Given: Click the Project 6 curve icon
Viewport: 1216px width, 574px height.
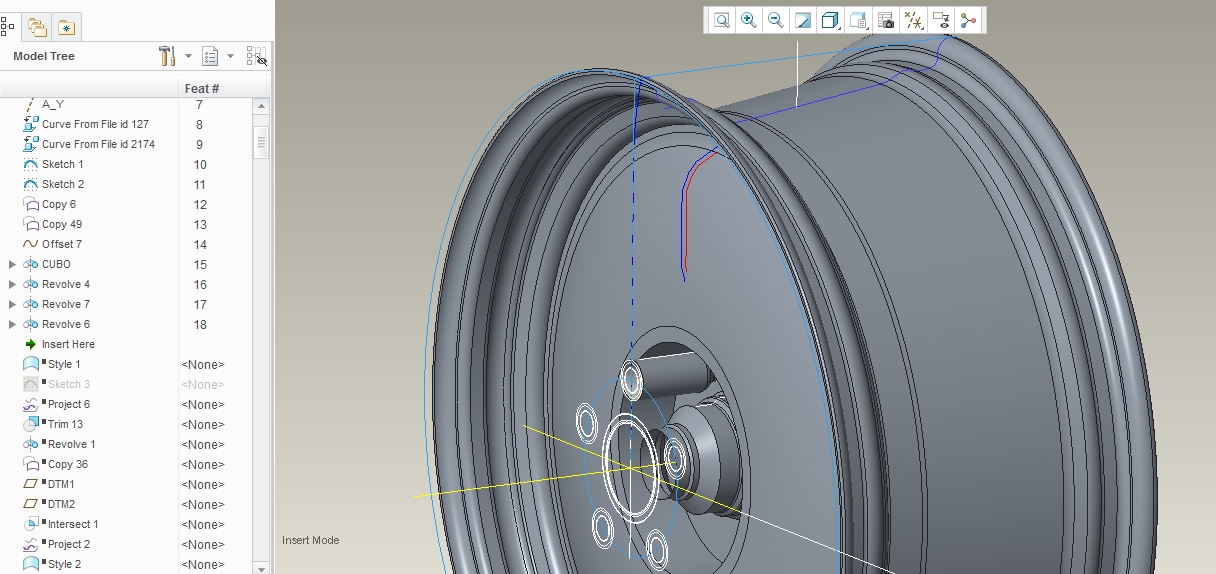Looking at the screenshot, I should click(x=30, y=404).
